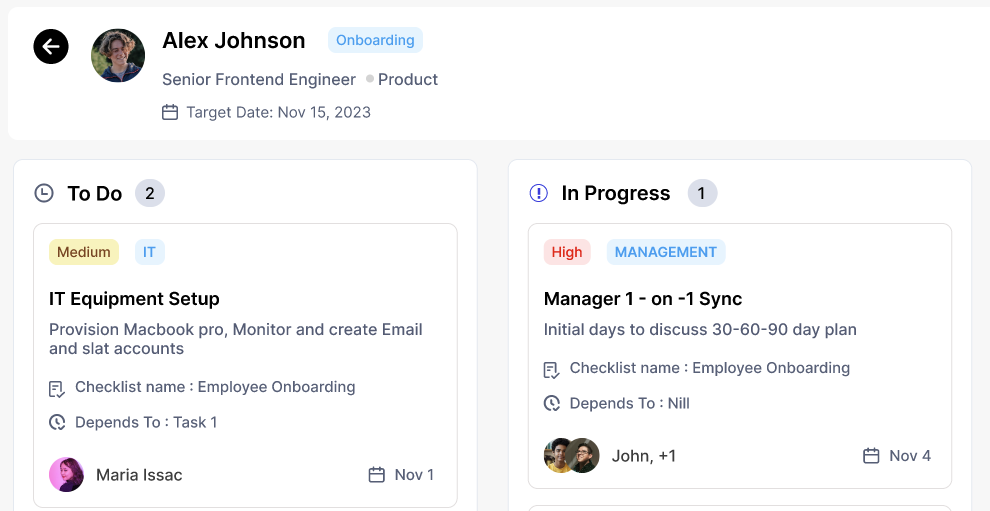Viewport: 990px width, 511px height.
Task: Click calendar icon next to Nov 4
Action: coord(871,455)
